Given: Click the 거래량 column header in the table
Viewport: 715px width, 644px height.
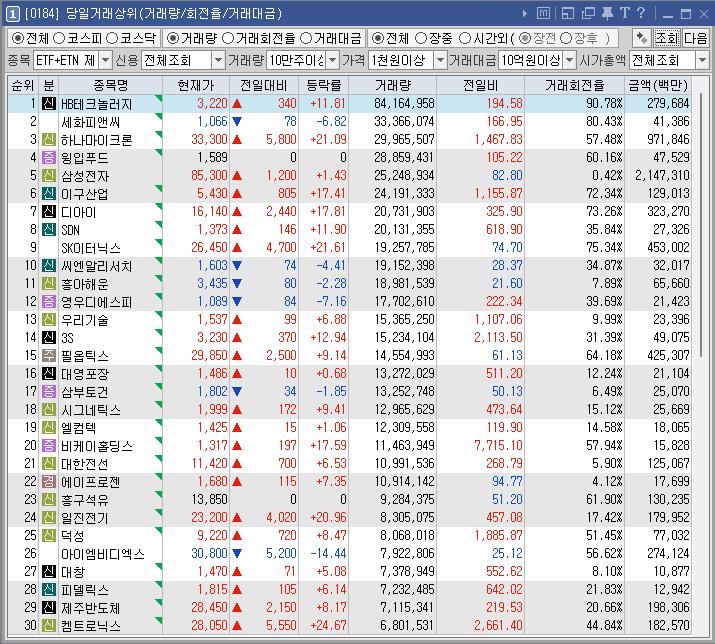Looking at the screenshot, I should 393,85.
